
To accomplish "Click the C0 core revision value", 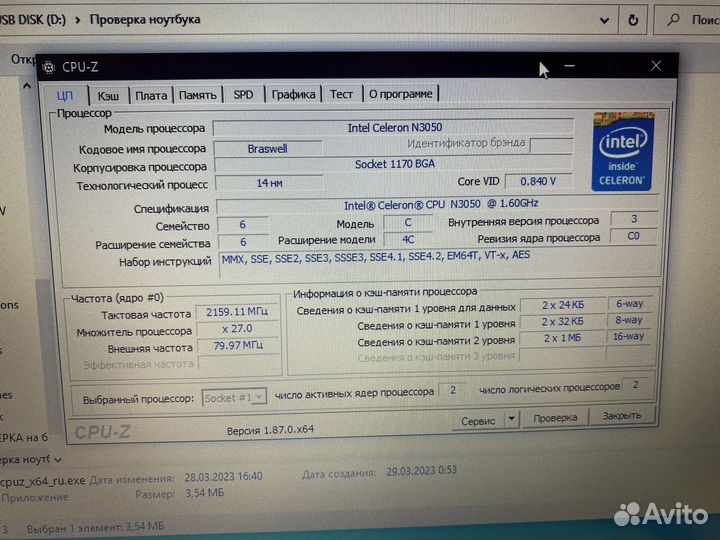I will (x=633, y=236).
